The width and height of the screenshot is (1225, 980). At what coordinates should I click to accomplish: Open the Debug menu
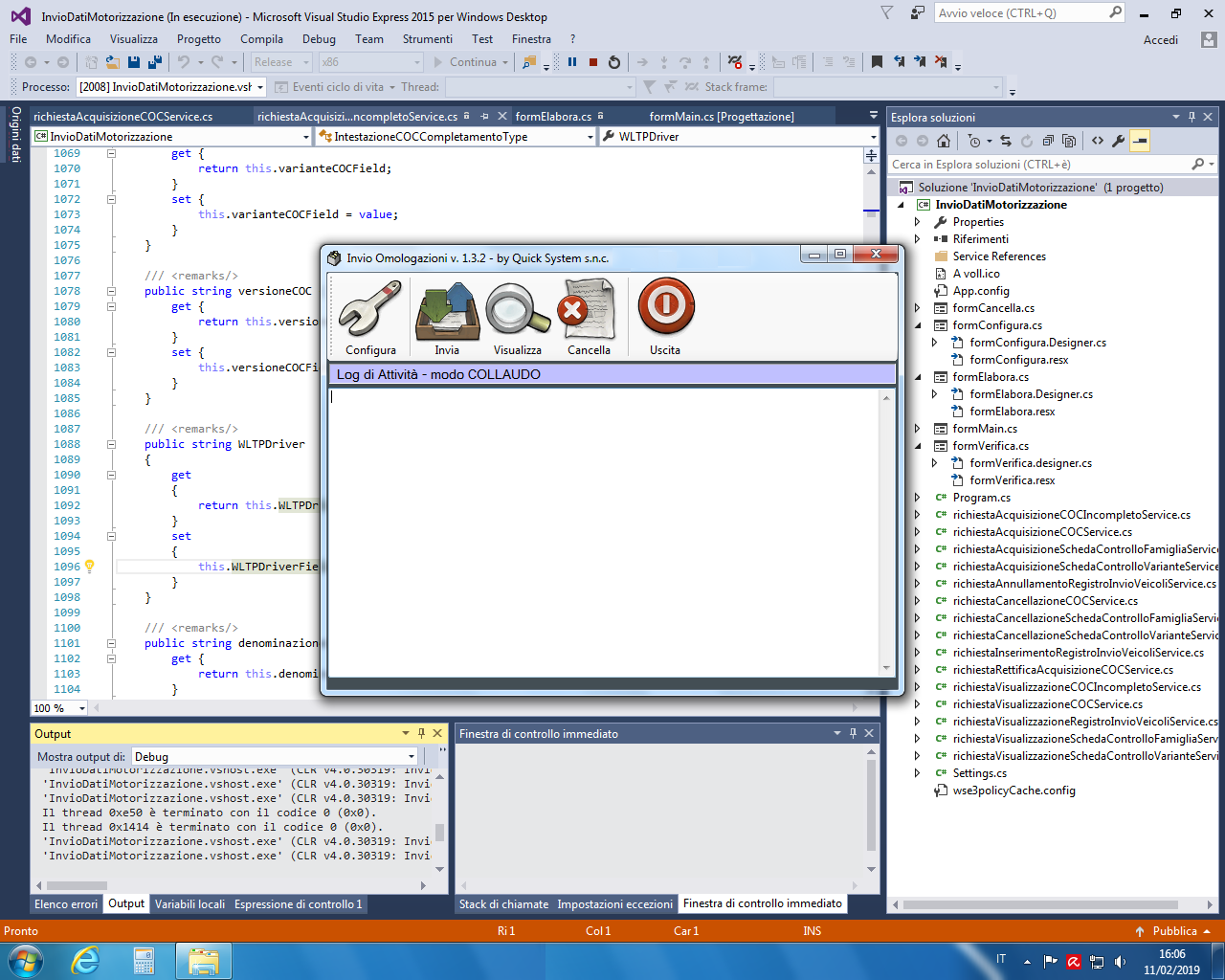[x=319, y=39]
